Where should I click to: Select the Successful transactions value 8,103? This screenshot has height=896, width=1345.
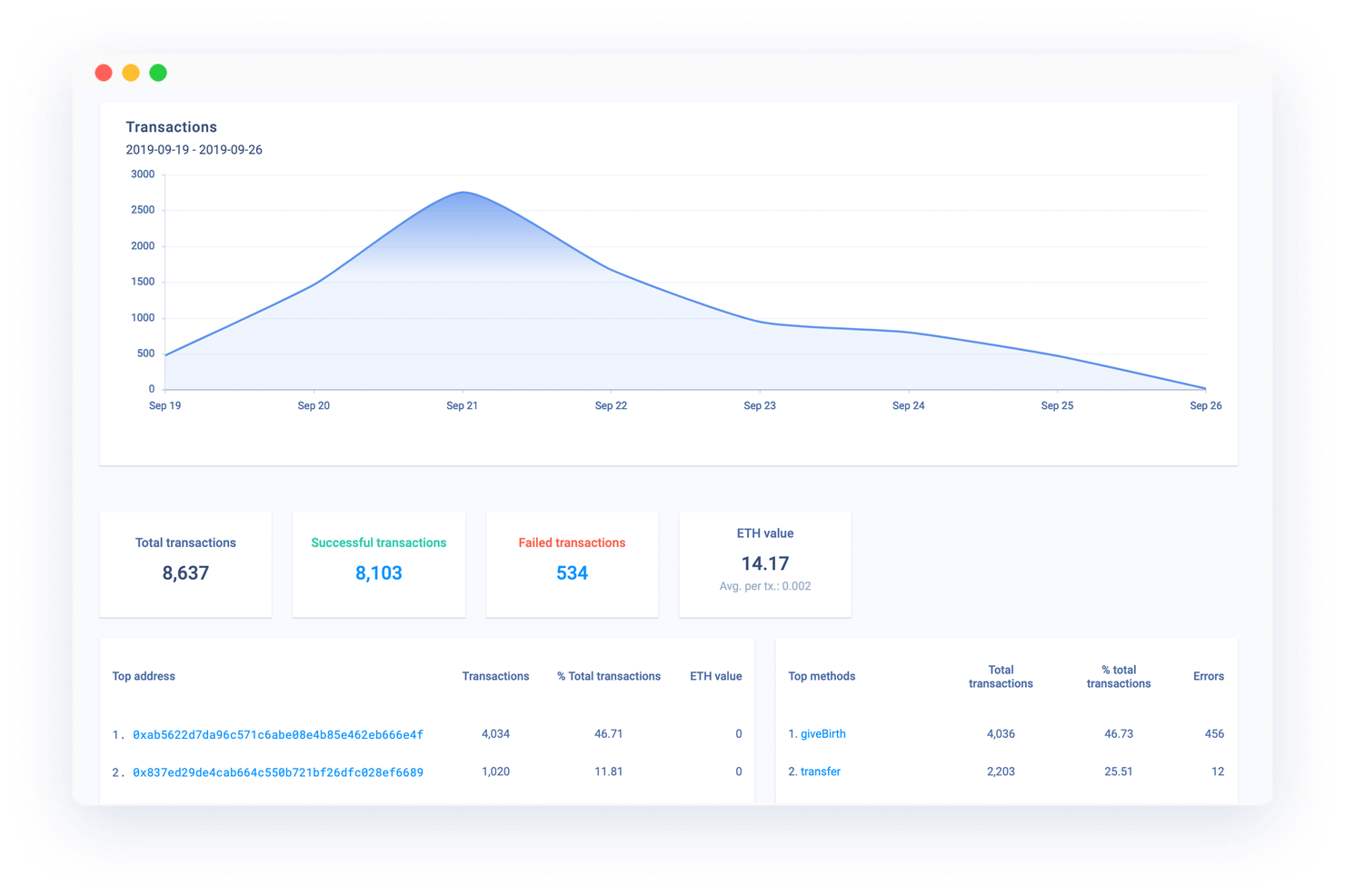click(378, 572)
